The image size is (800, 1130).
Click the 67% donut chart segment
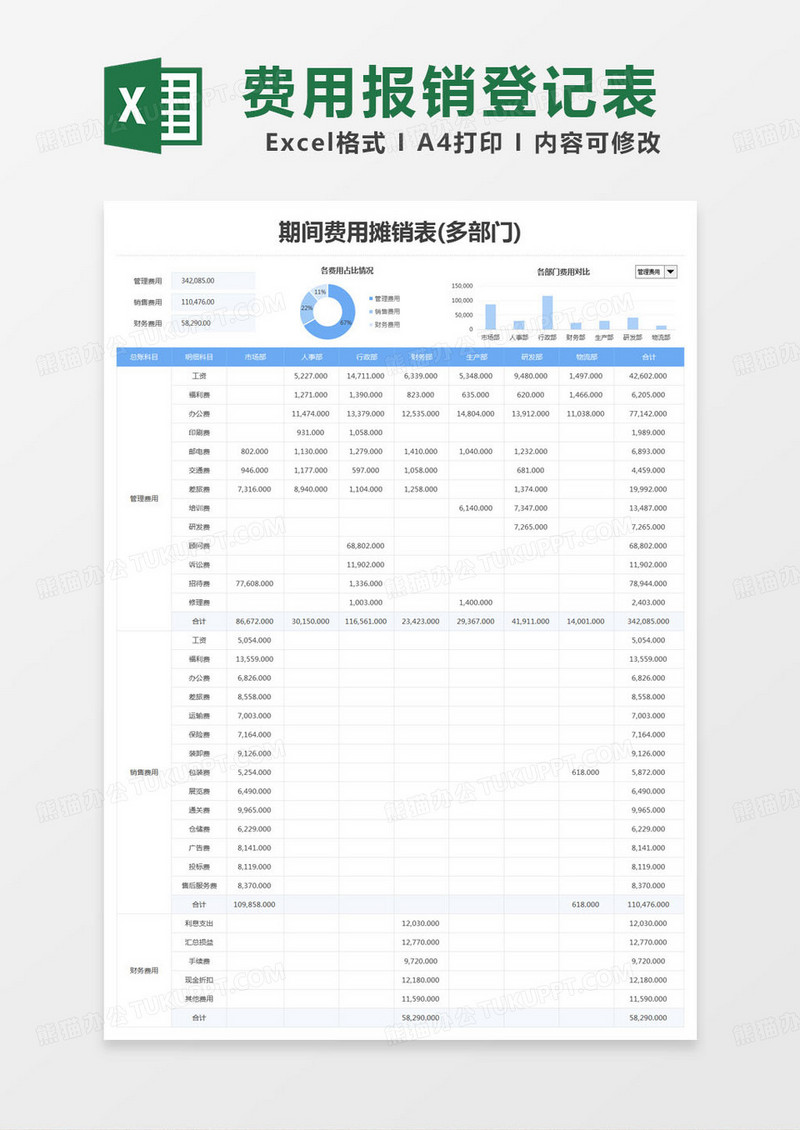pyautogui.click(x=343, y=318)
